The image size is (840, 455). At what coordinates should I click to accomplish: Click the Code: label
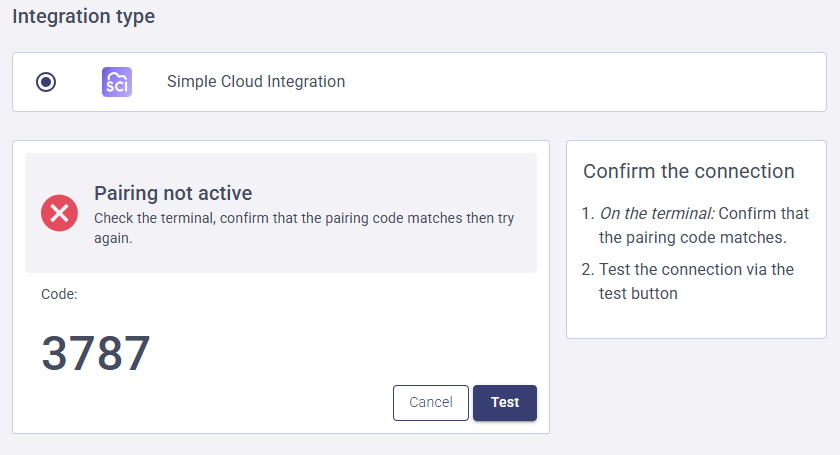pos(59,294)
